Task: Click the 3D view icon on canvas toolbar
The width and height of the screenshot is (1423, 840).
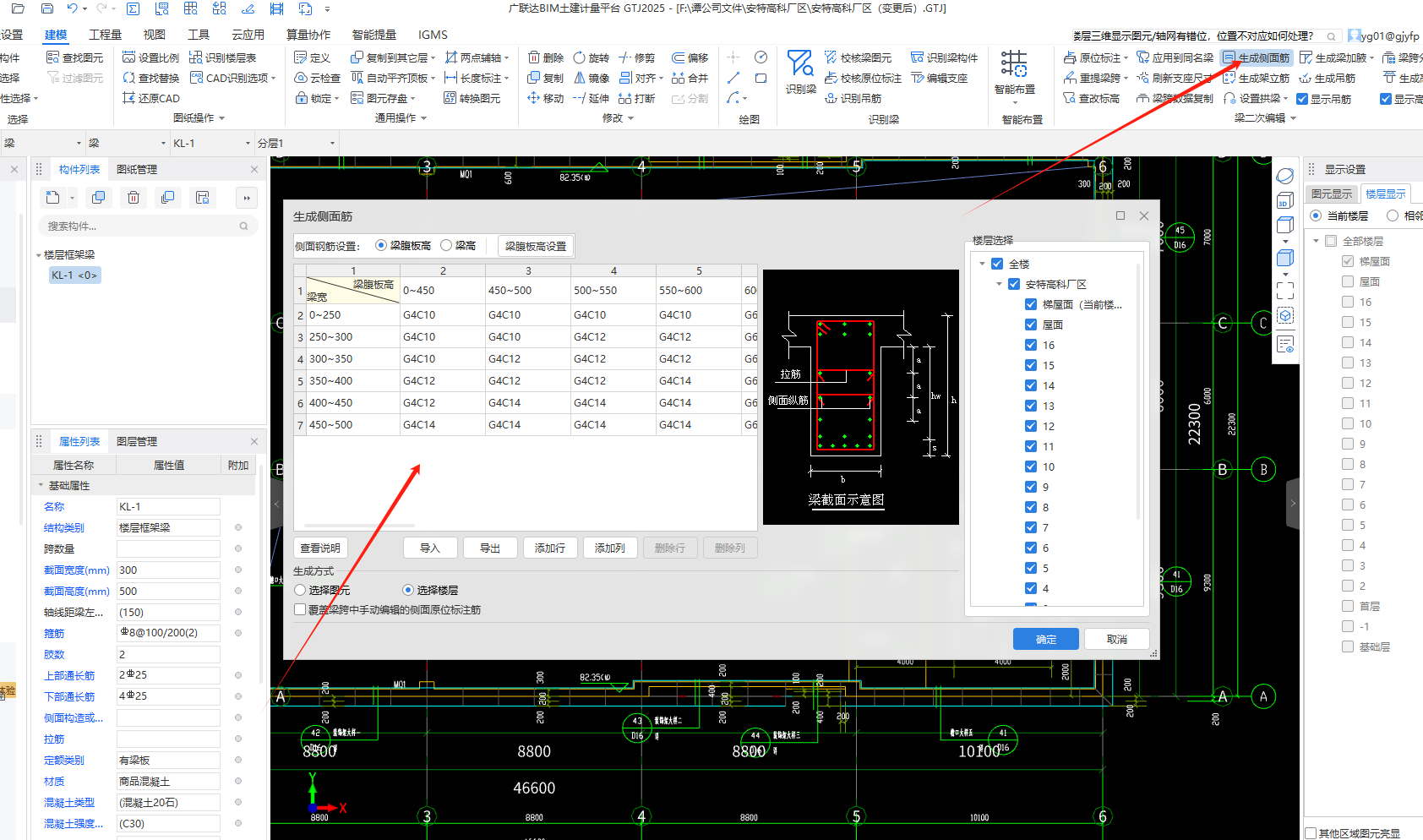Action: pos(1284,200)
